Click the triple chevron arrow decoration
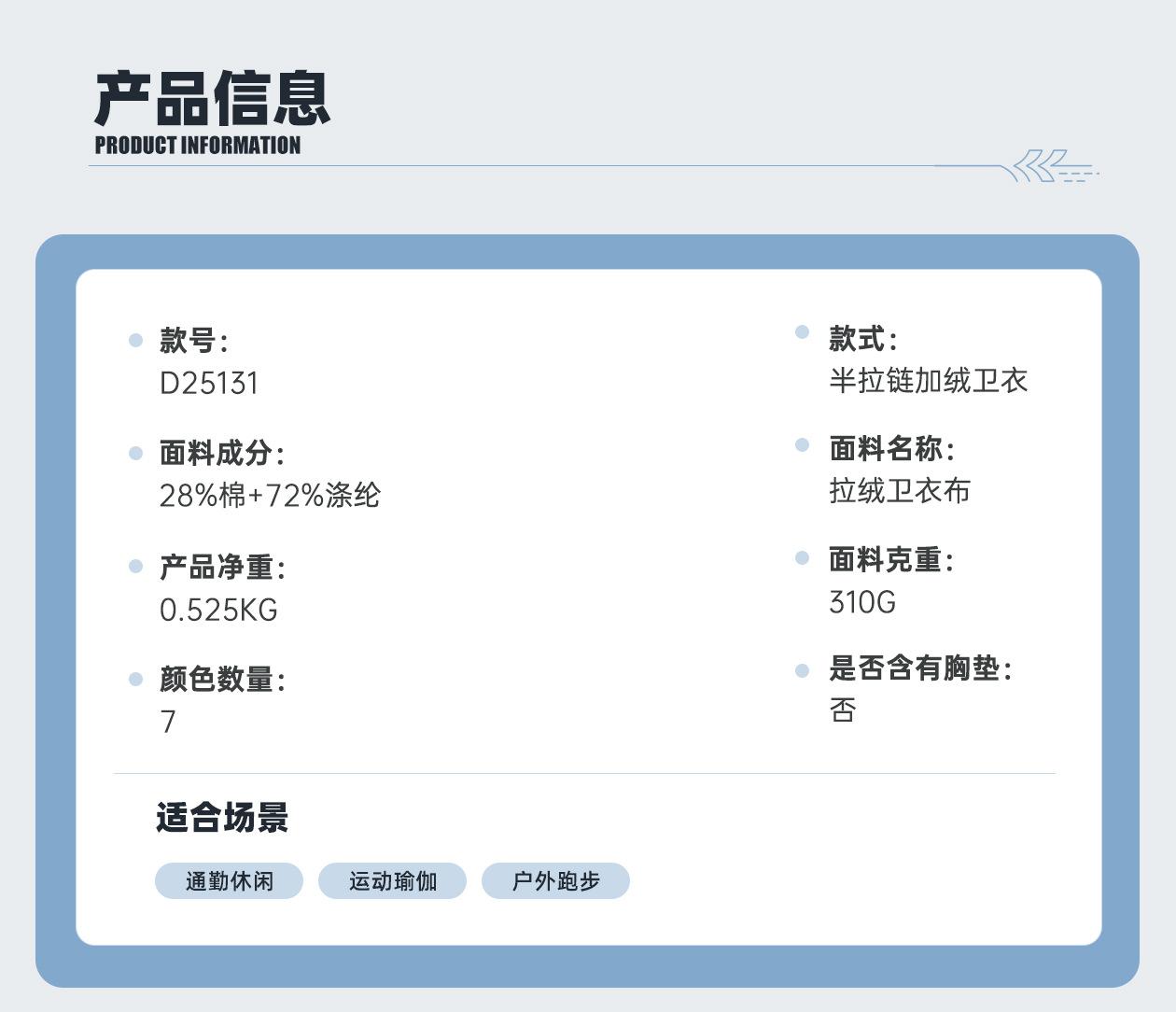Image resolution: width=1176 pixels, height=1012 pixels. (1041, 165)
